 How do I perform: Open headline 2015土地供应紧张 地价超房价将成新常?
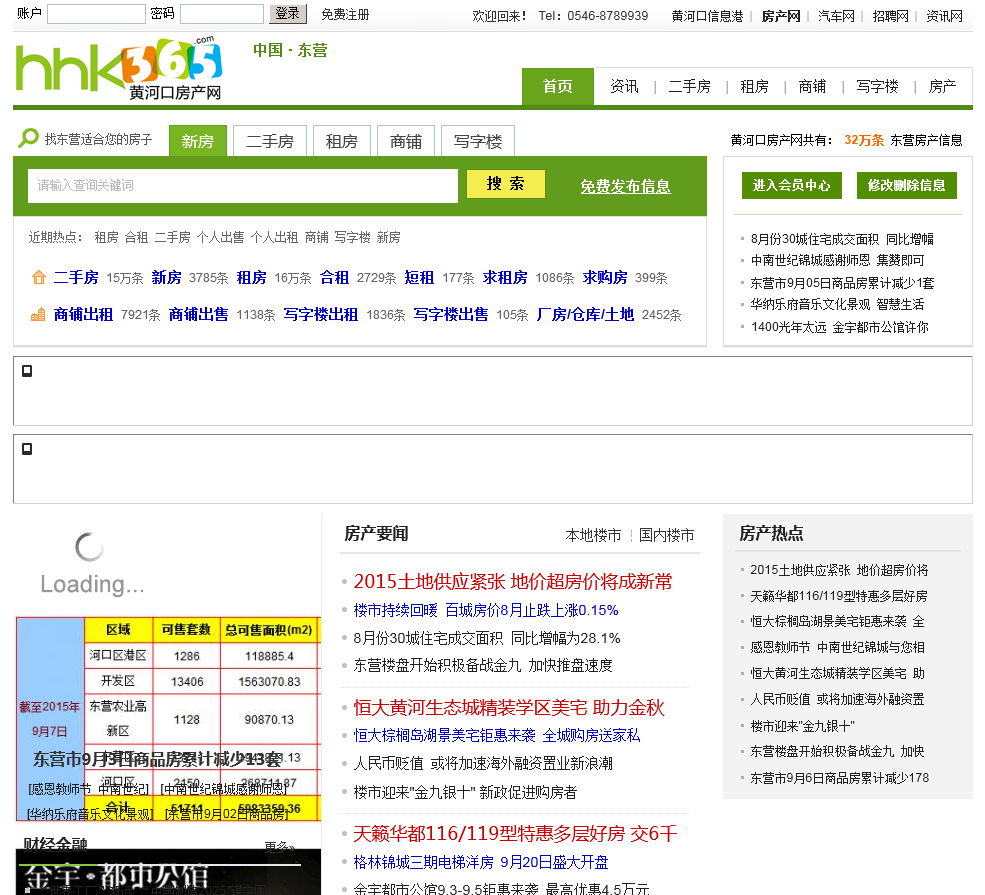click(513, 582)
